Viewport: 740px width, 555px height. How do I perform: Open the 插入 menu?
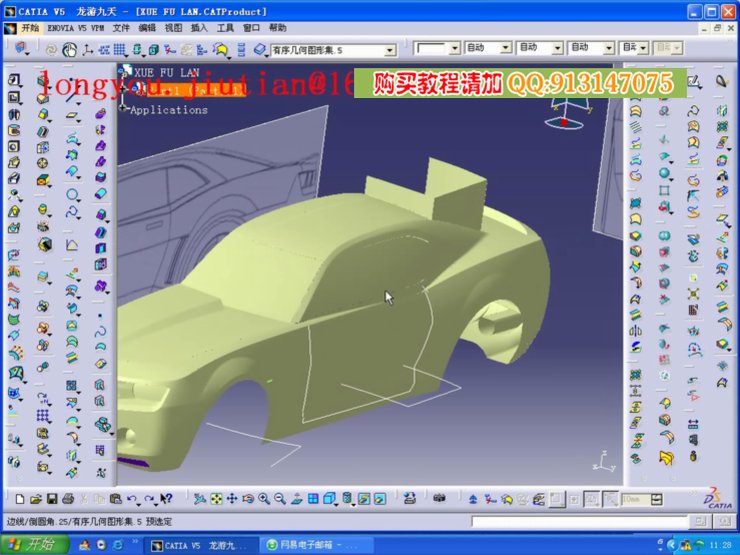click(x=199, y=28)
